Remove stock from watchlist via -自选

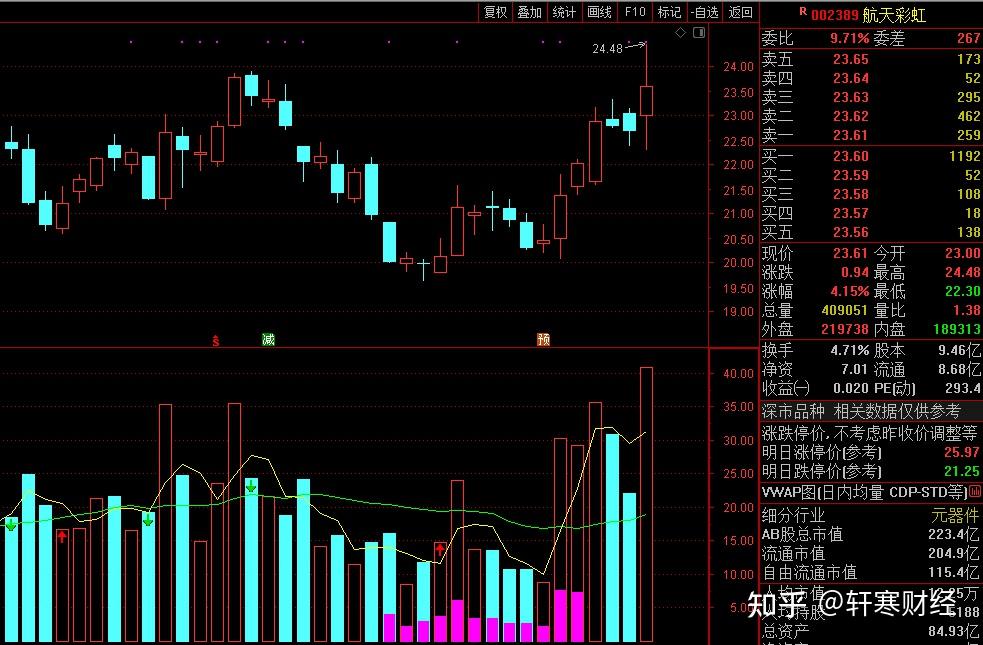point(705,12)
